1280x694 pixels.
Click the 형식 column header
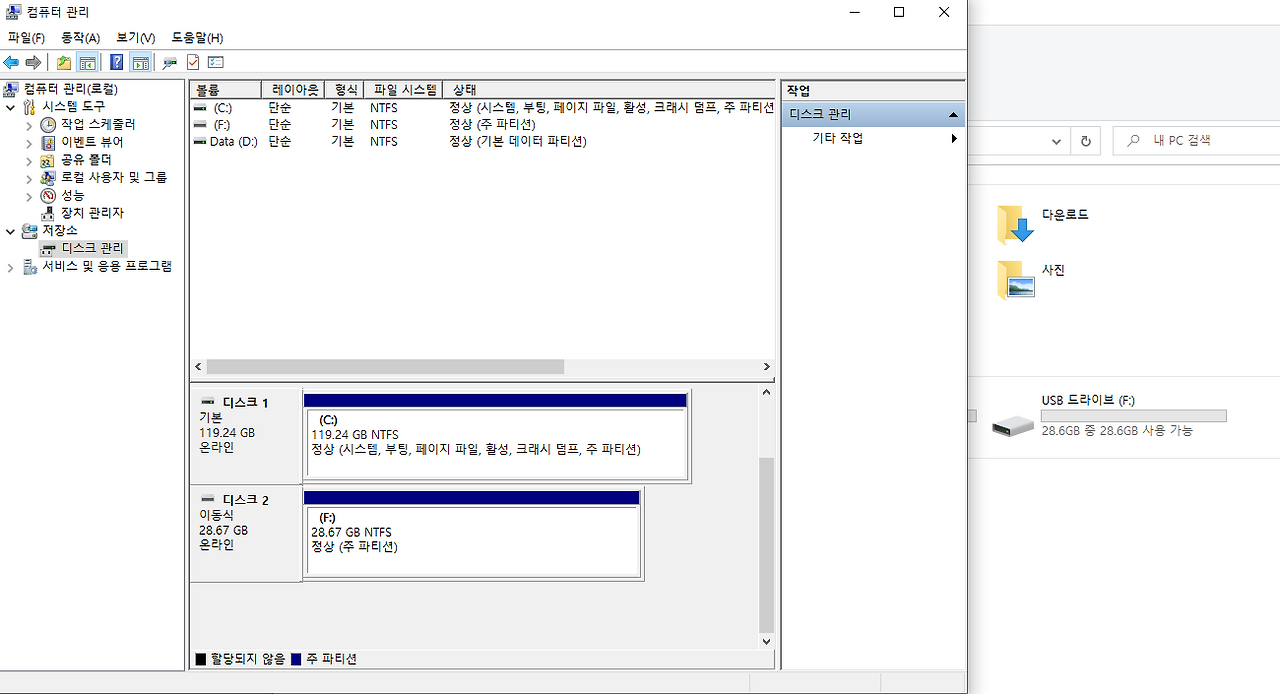point(344,90)
